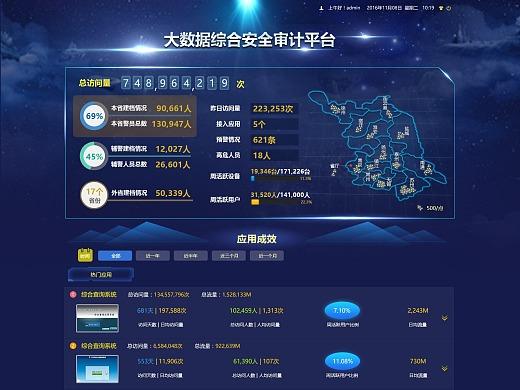Select the 近三个月 time filter
Screen dimensions: 520x390
click(229, 256)
